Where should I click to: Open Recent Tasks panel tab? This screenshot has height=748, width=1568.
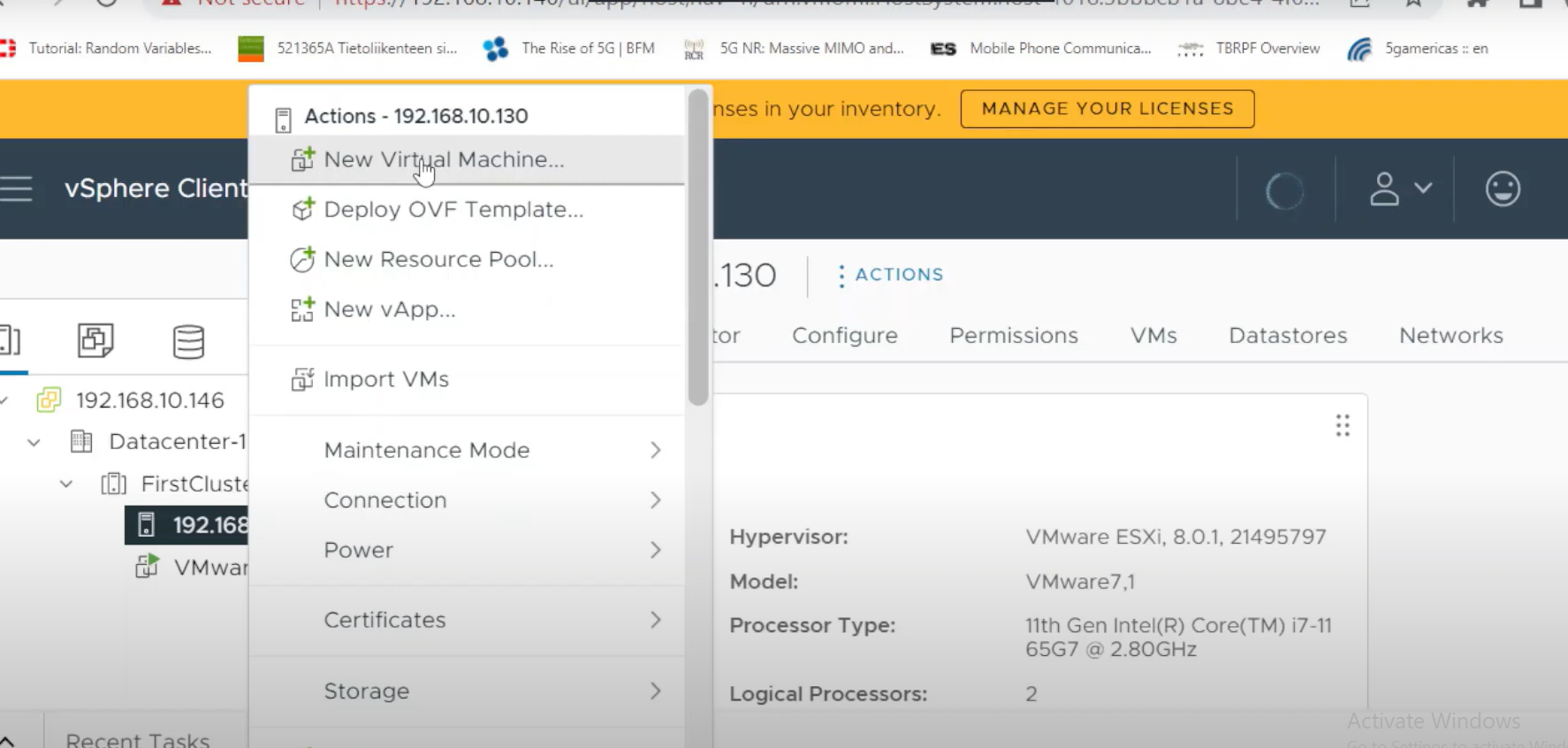point(138,739)
